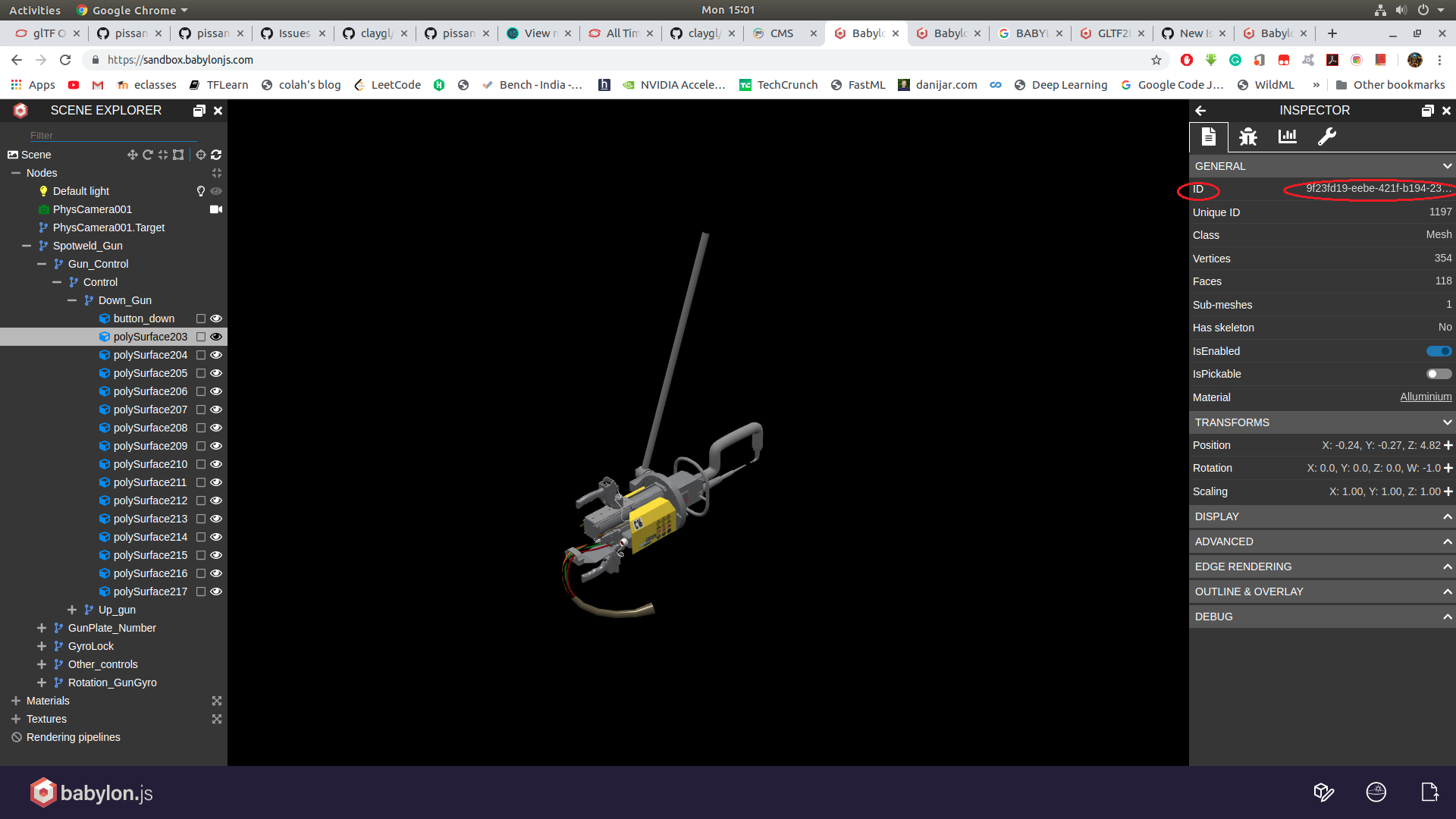The width and height of the screenshot is (1456, 819).
Task: Open the Debug tab bug icon in Inspector
Action: 1247,136
